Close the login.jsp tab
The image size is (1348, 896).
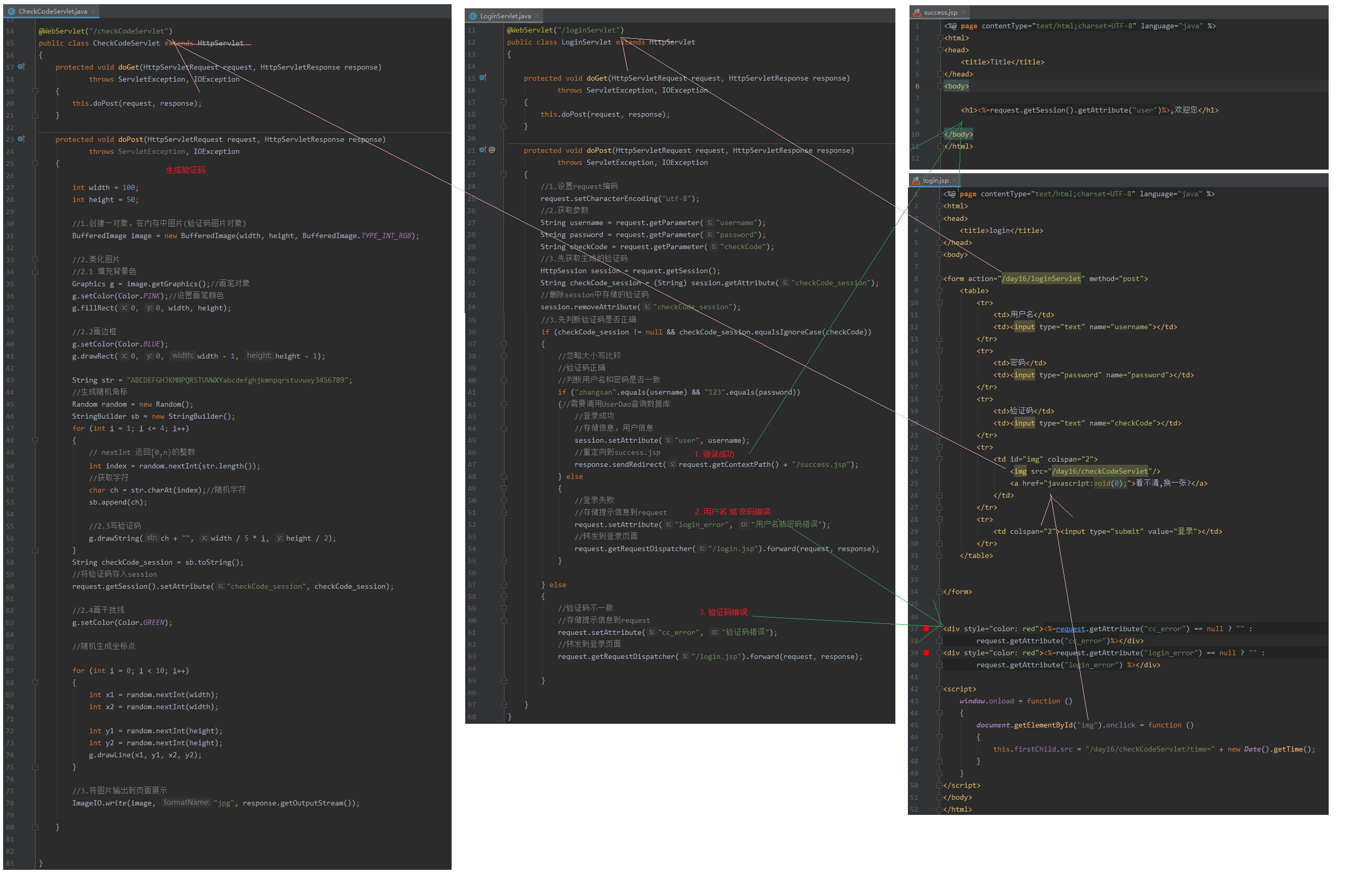coord(954,180)
